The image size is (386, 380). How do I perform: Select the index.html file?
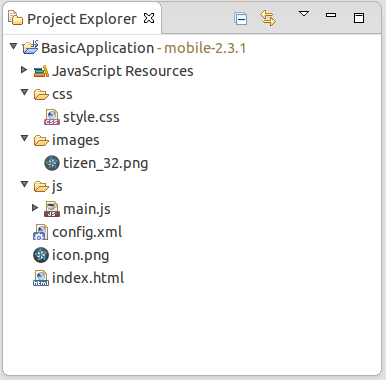pos(88,278)
